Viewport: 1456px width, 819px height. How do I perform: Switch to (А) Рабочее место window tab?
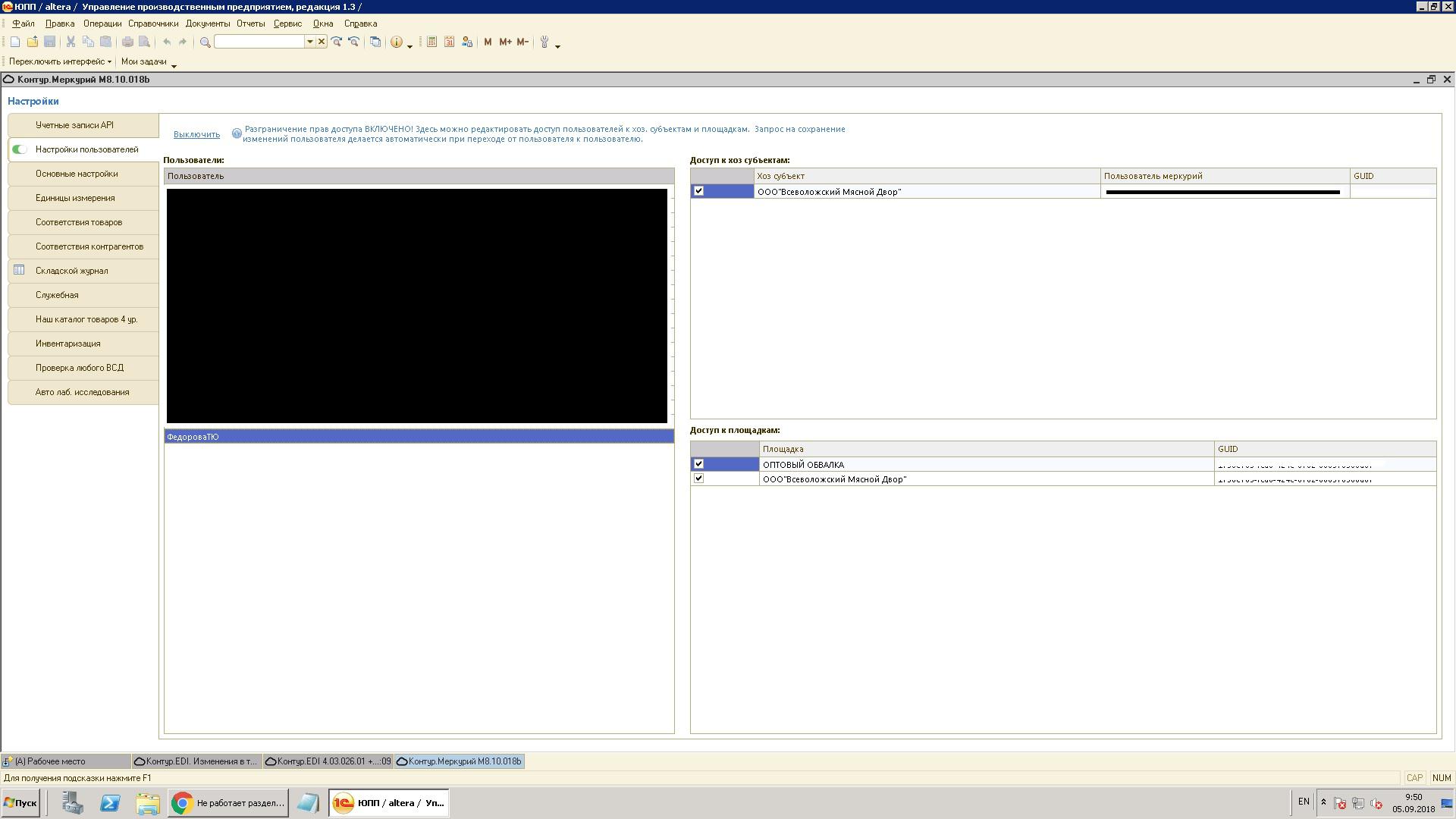click(66, 761)
